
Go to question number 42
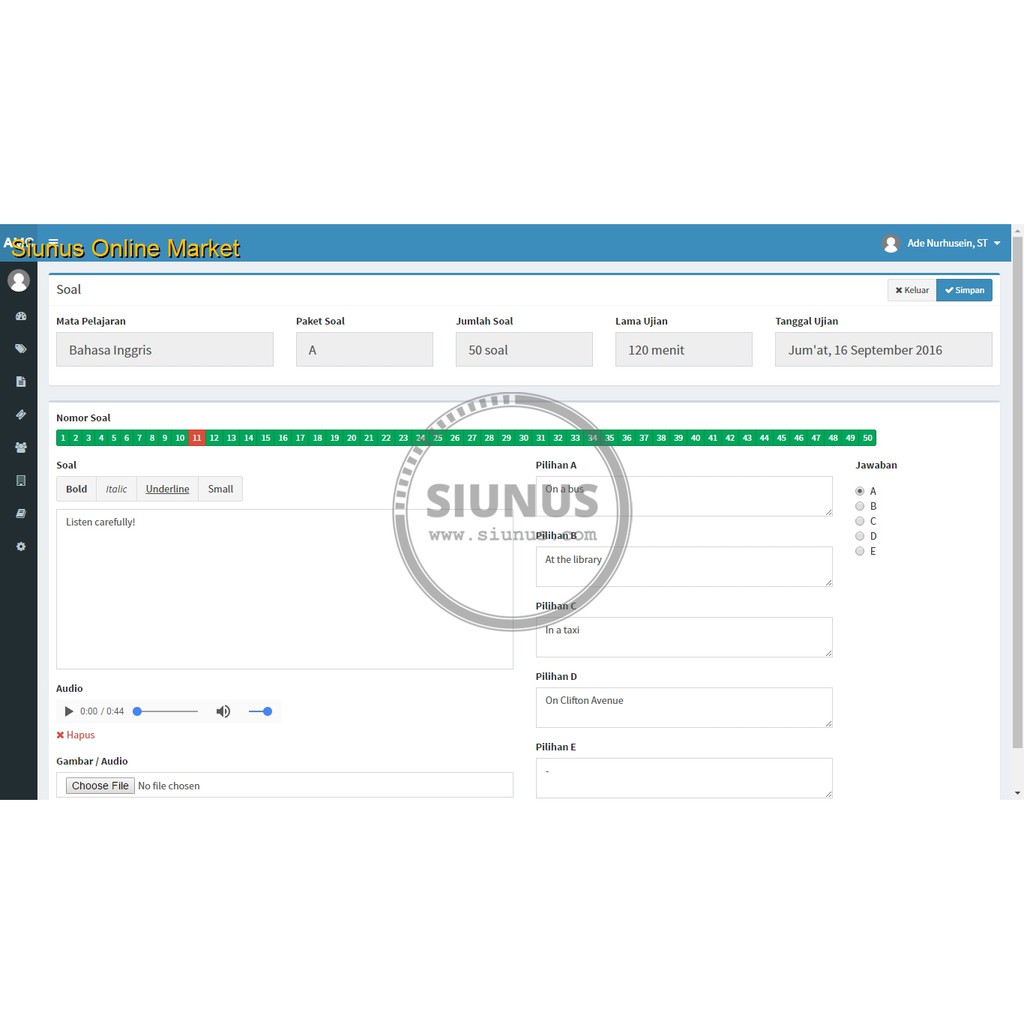pyautogui.click(x=730, y=438)
